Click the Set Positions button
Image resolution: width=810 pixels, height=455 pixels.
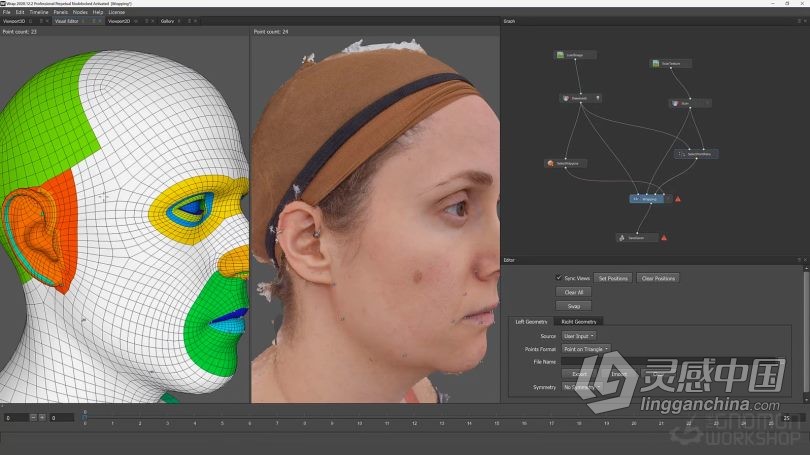click(613, 278)
